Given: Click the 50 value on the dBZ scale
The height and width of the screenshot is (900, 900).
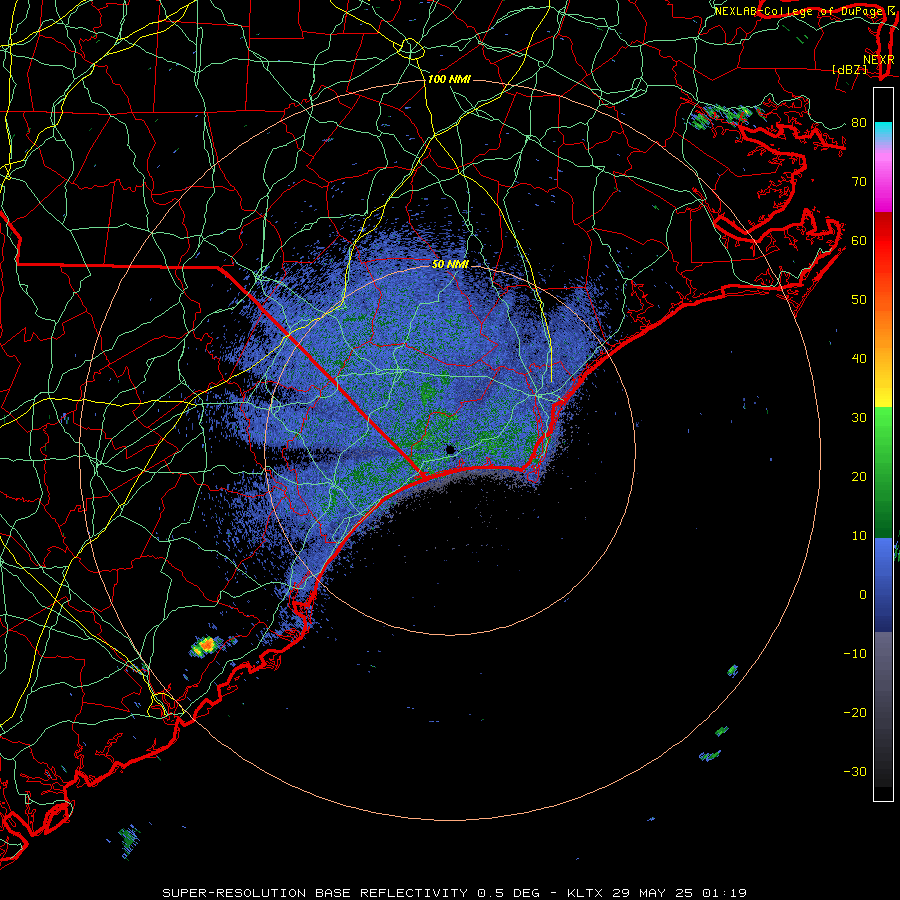Looking at the screenshot, I should [x=859, y=300].
